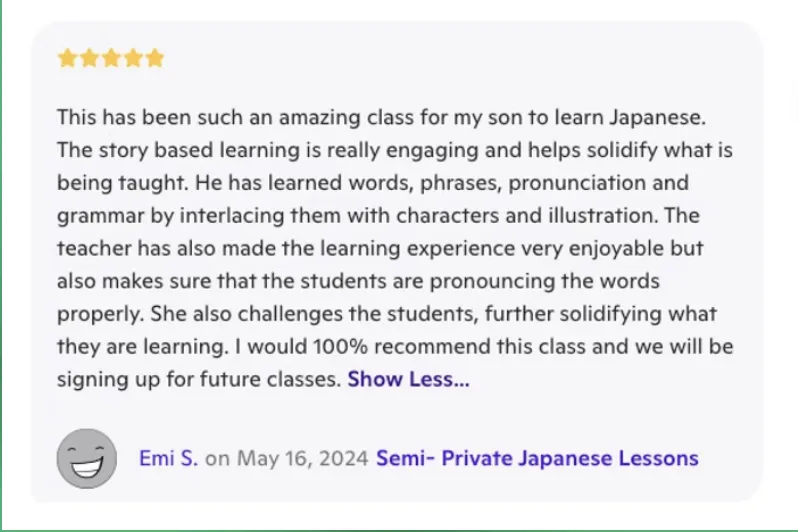The width and height of the screenshot is (798, 532).
Task: Click the word "enjoyable" in the review
Action: 592,248
